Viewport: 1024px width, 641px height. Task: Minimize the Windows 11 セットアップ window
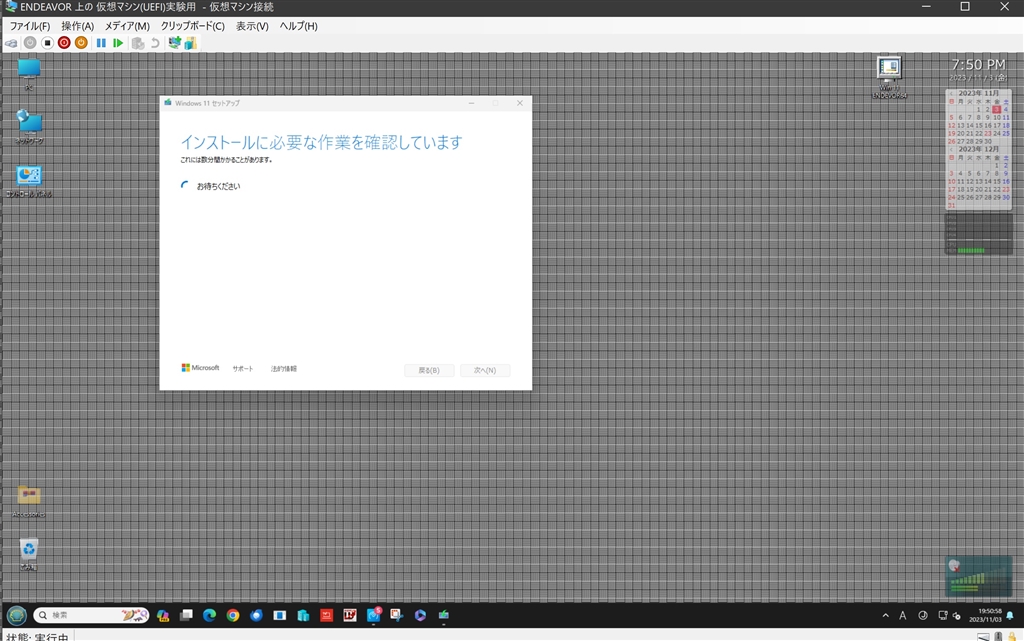[x=472, y=103]
